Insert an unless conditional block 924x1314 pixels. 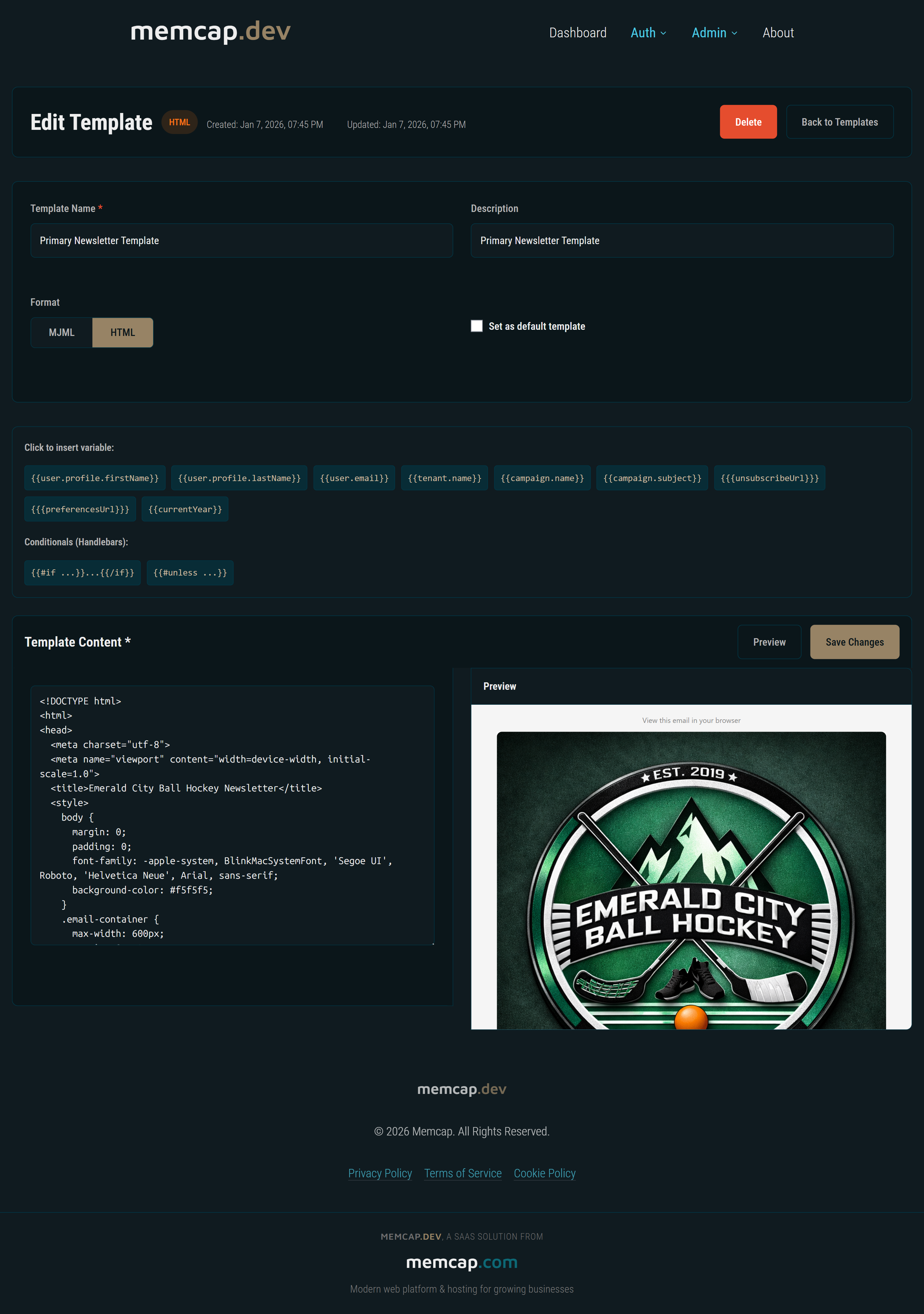(190, 572)
